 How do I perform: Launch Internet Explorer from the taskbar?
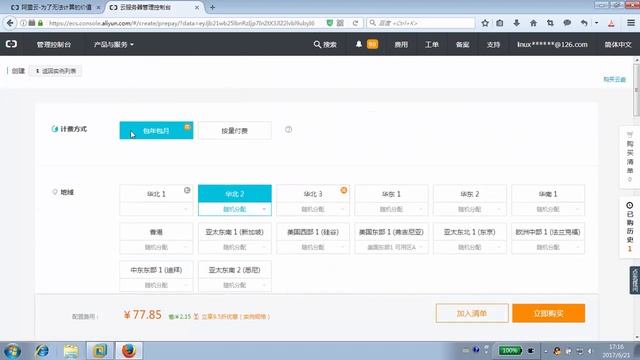(42, 351)
